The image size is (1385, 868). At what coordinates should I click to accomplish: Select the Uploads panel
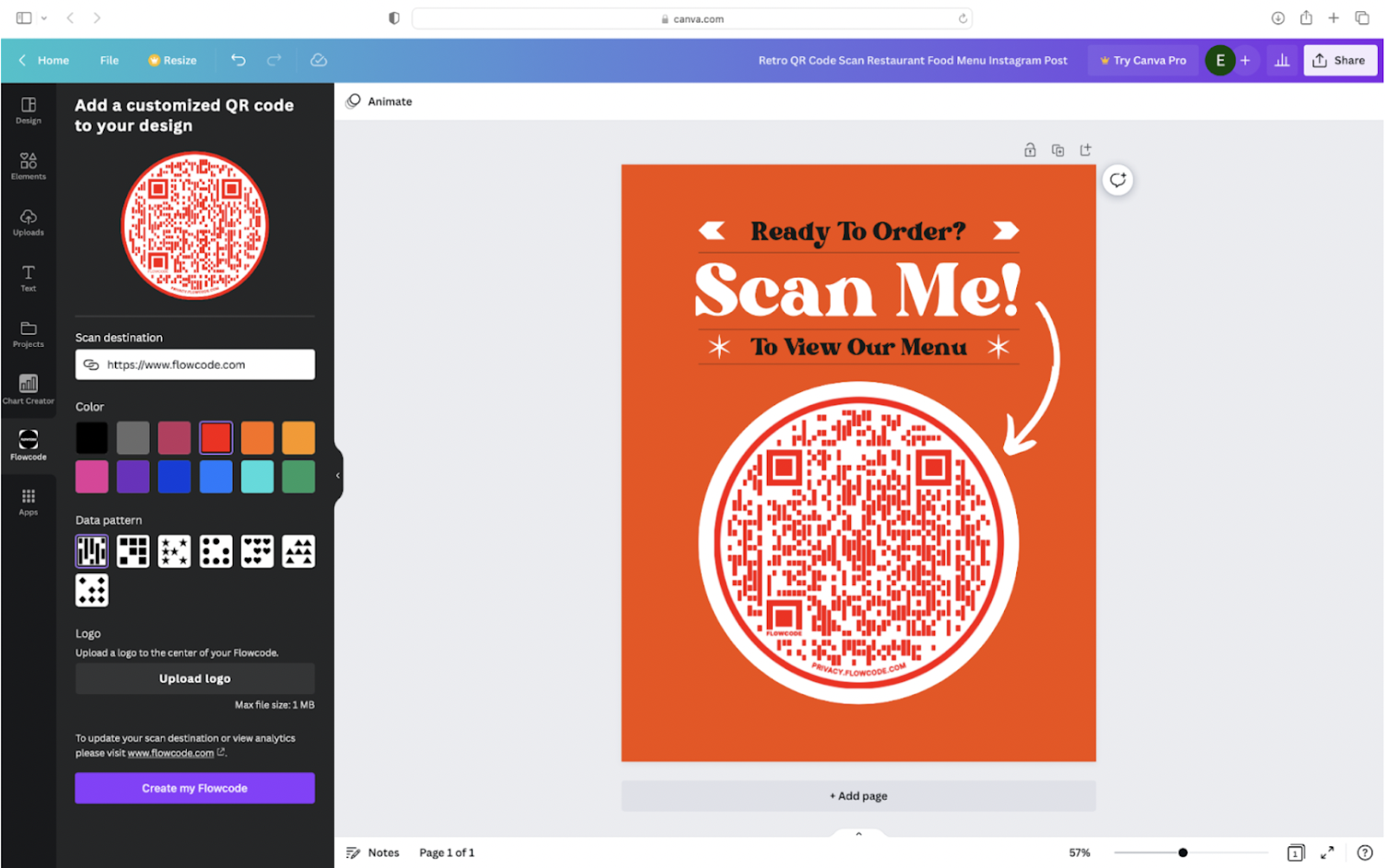point(29,221)
